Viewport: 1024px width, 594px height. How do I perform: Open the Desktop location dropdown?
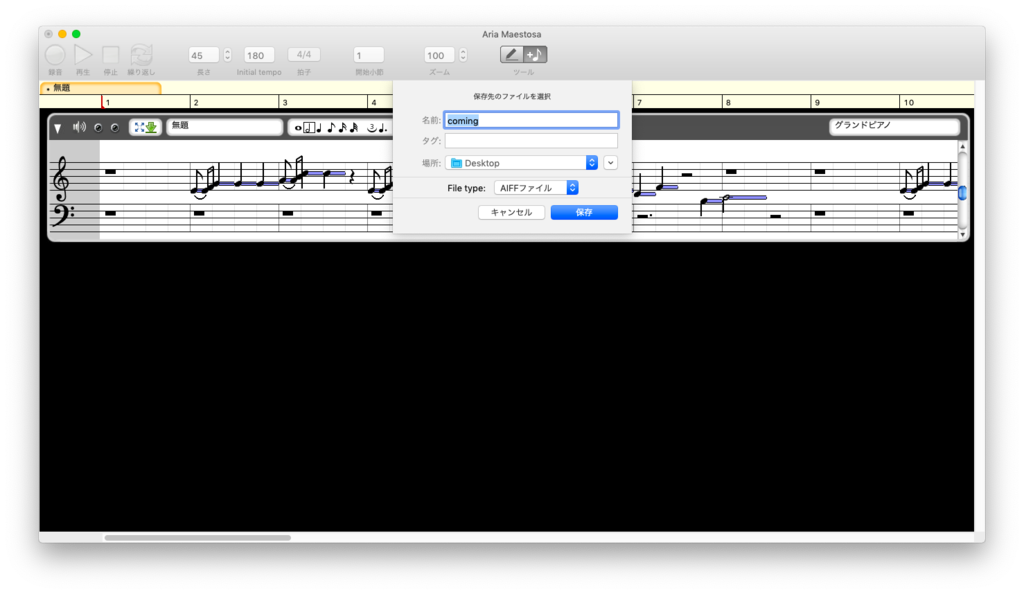(521, 163)
